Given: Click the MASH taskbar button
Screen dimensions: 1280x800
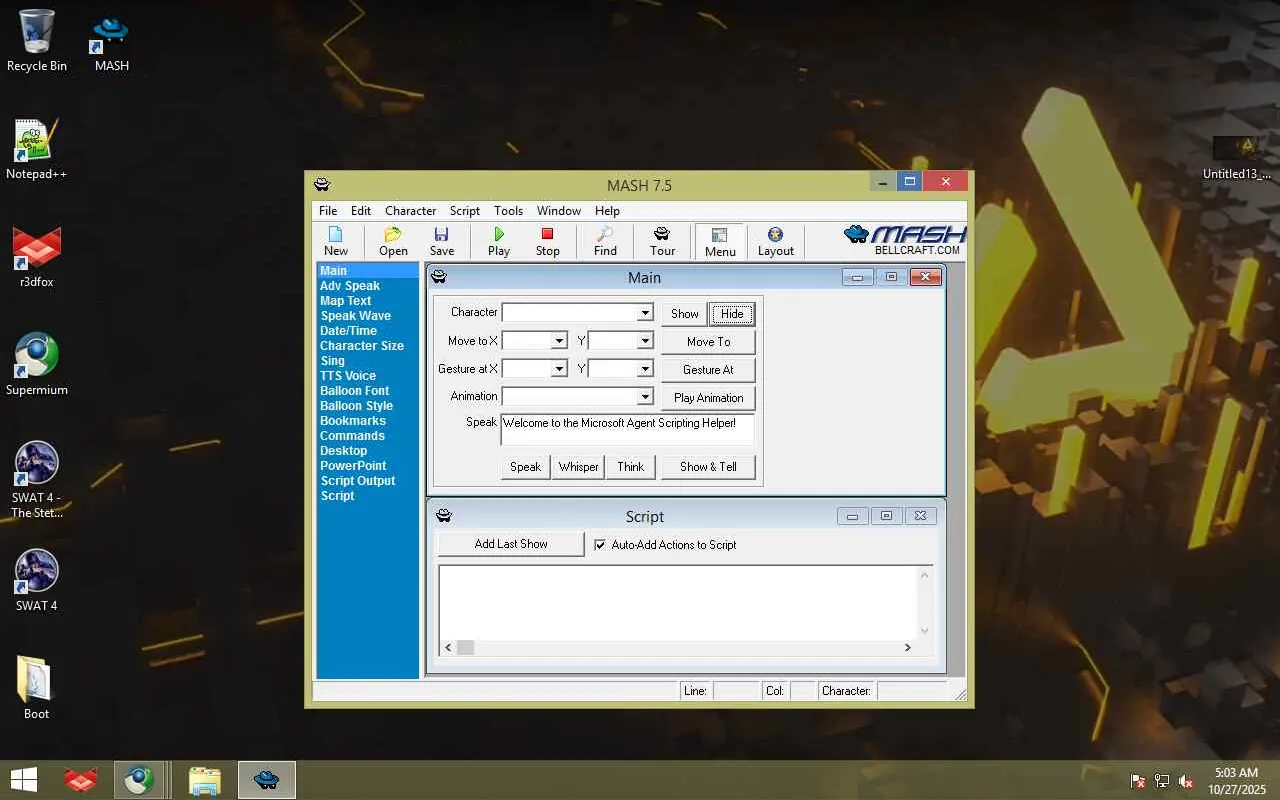Looking at the screenshot, I should click(267, 780).
